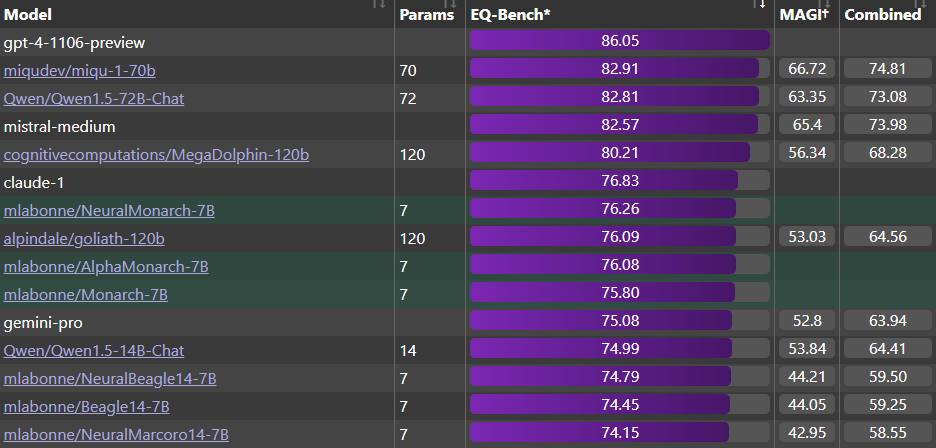The image size is (936, 448).
Task: Click the sort arrow in EQ-Bench column
Action: coord(762,4)
